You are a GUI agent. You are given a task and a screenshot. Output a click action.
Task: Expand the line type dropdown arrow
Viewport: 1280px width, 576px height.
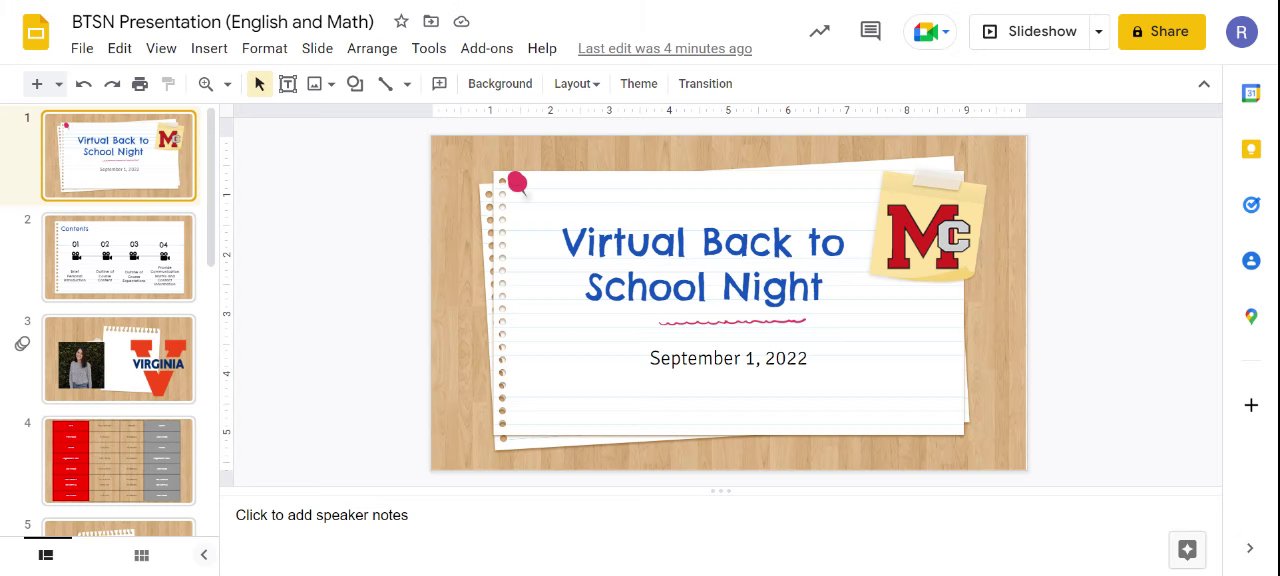[x=407, y=84]
